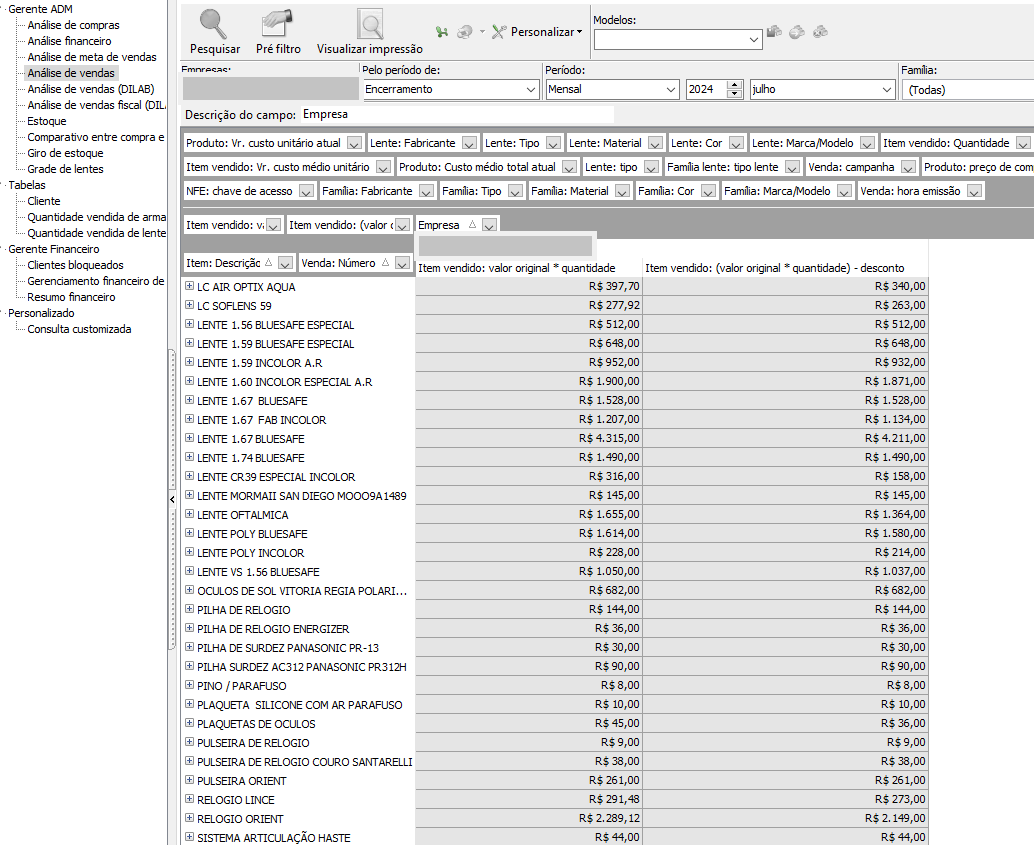Open filter button on Lente: Fabricante field
The image size is (1034, 846).
(x=469, y=143)
